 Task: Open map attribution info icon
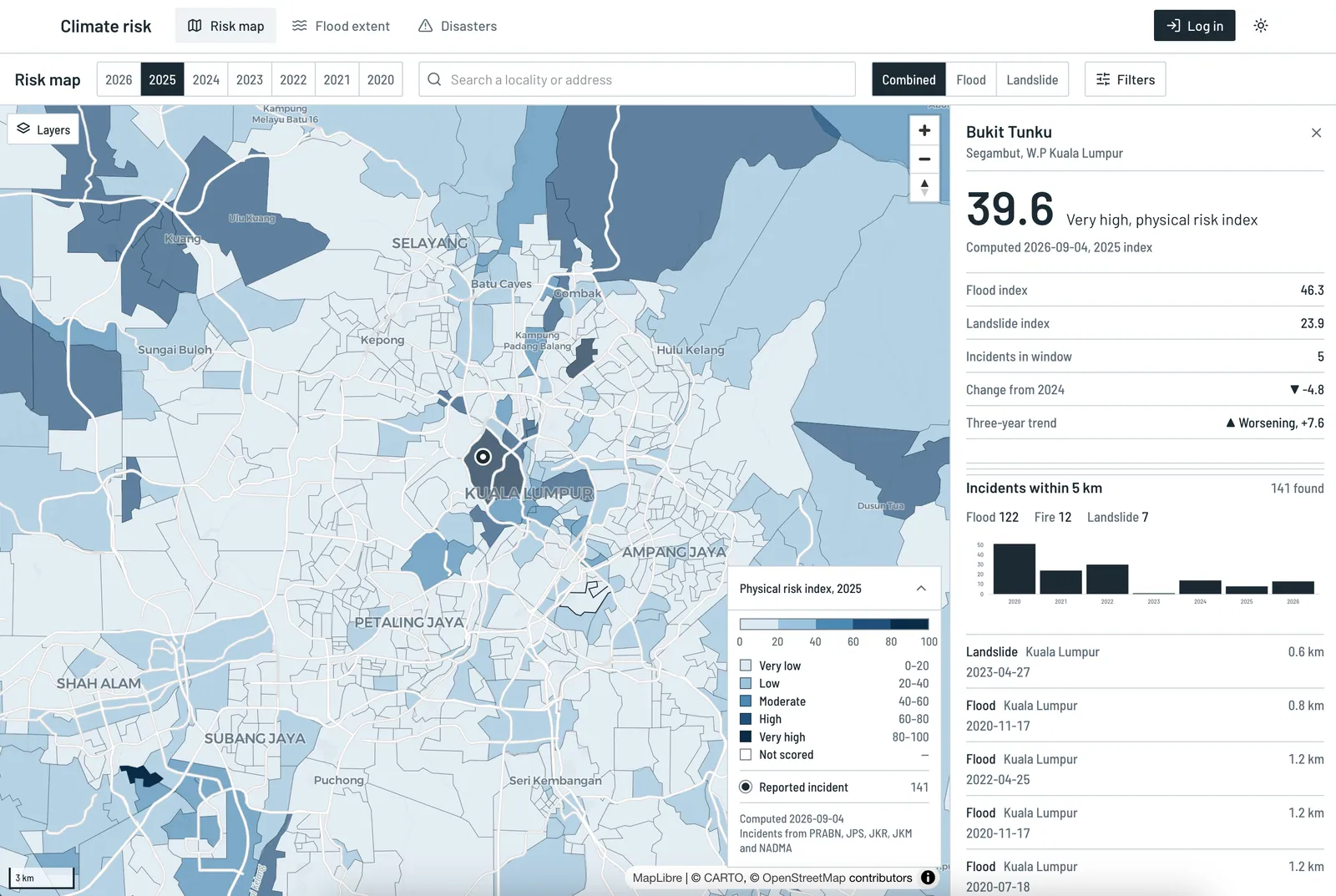click(928, 878)
